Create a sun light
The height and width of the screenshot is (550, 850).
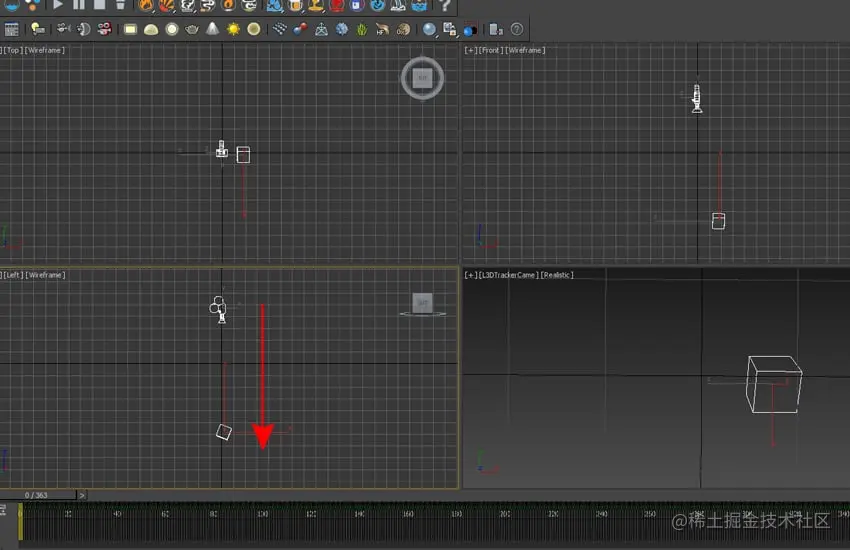[x=233, y=29]
